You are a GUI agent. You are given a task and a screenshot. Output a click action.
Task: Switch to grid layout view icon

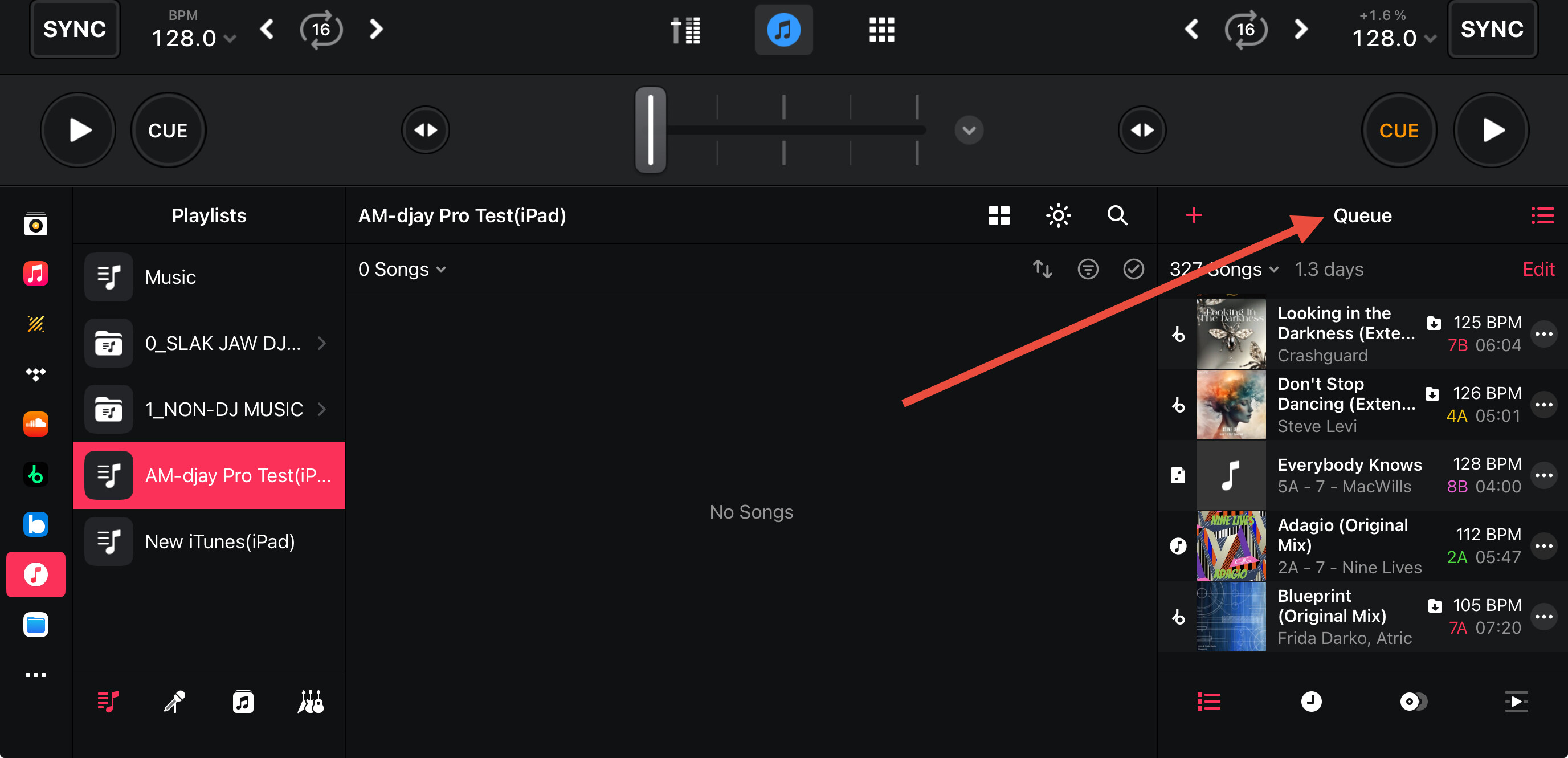click(x=999, y=215)
